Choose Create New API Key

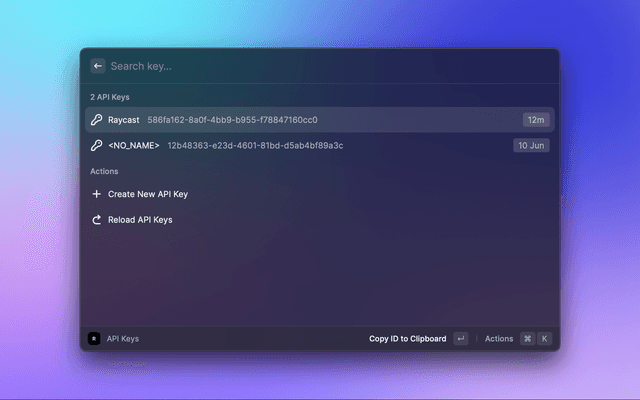[x=148, y=194]
